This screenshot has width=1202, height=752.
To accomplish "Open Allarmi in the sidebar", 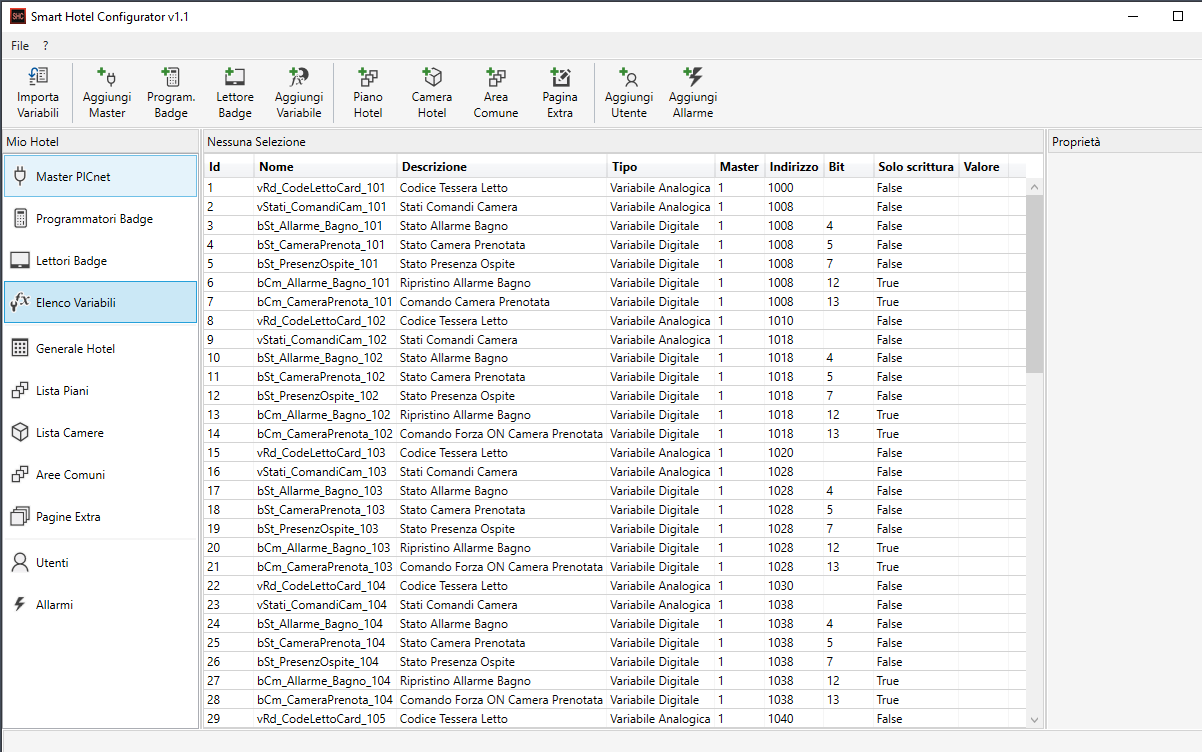I will (x=100, y=604).
